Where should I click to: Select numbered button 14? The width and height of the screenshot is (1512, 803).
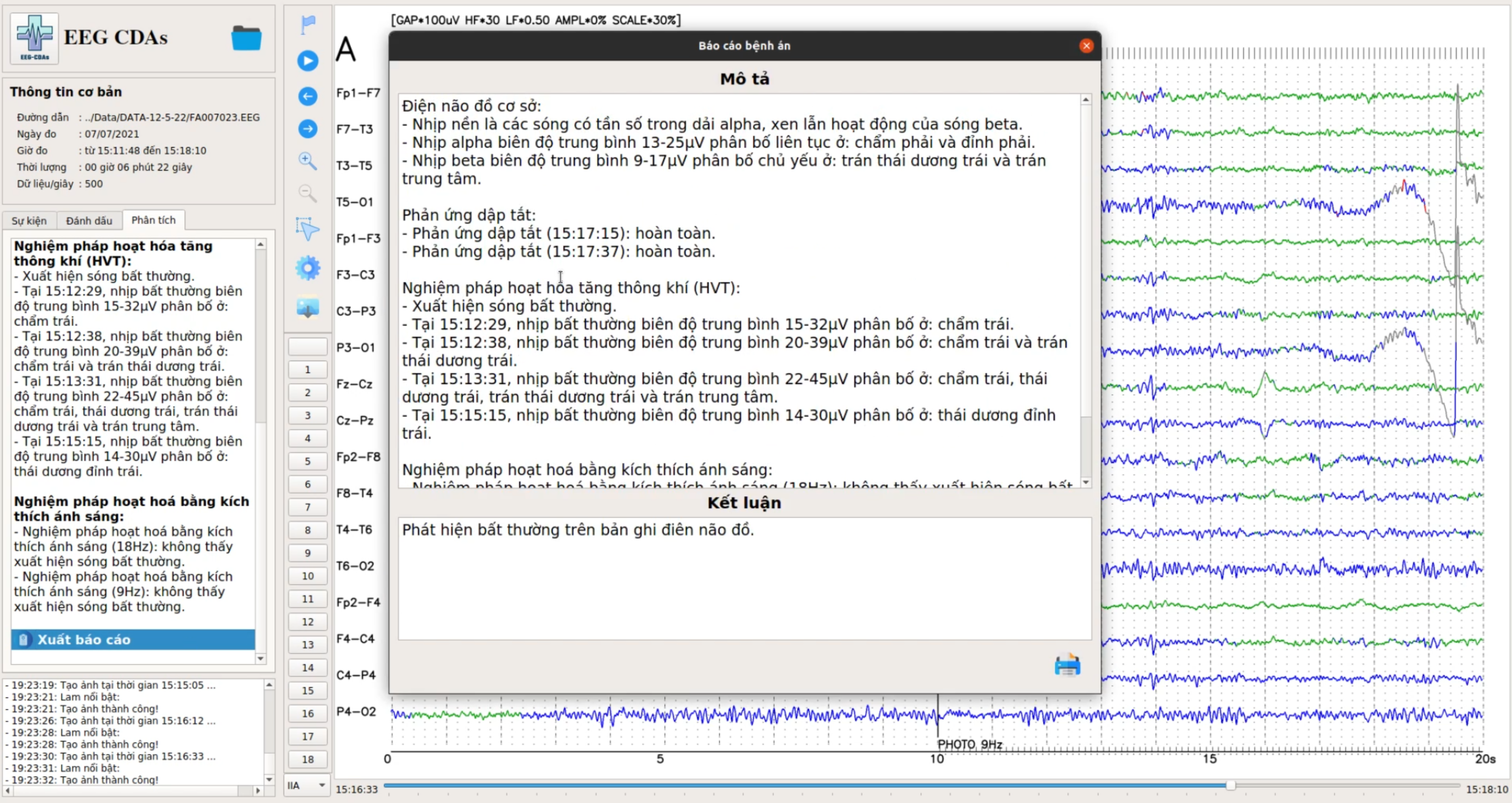(x=307, y=667)
